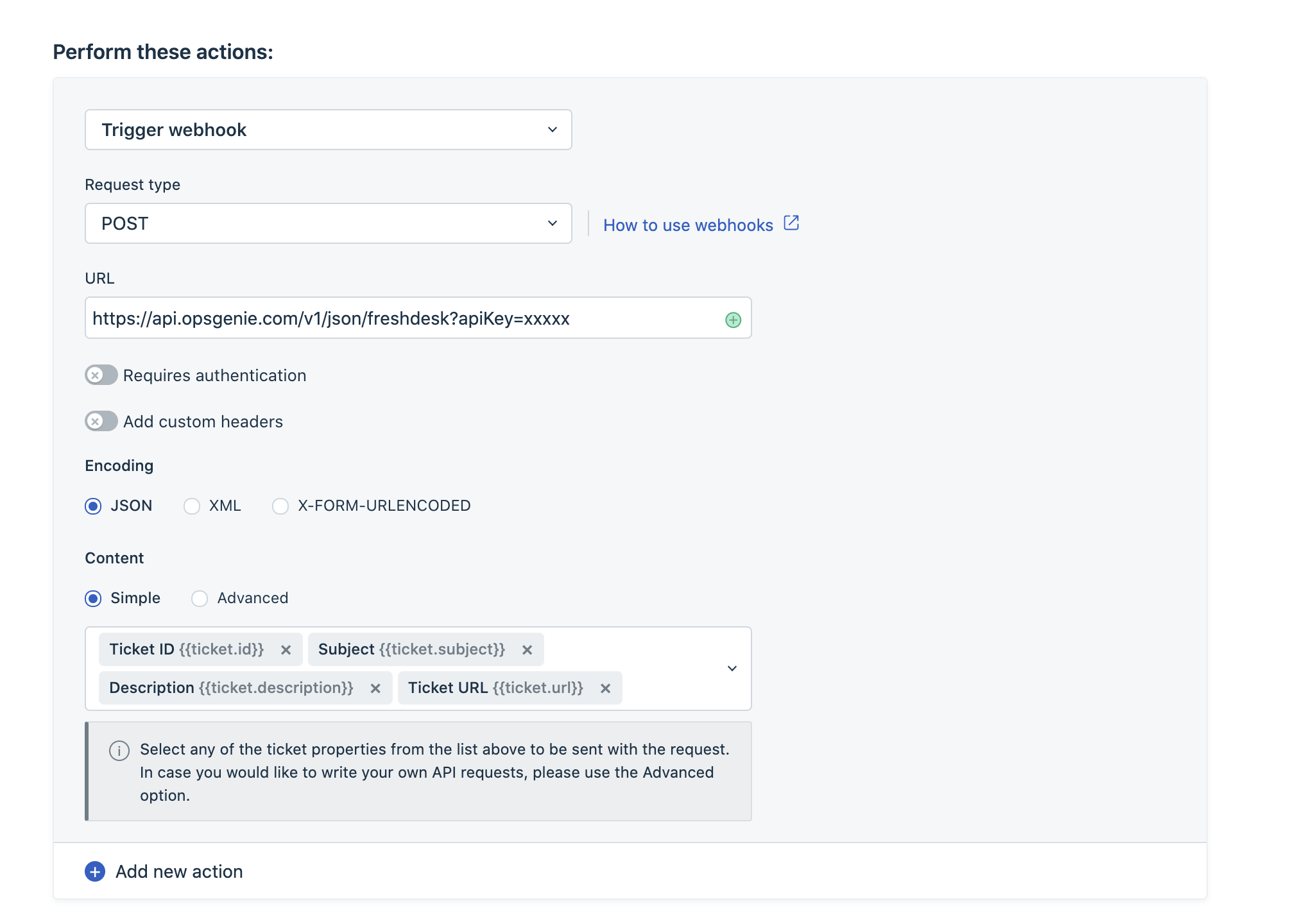Select XML encoding radio button
Viewport: 1304px width, 924px height.
pyautogui.click(x=192, y=506)
